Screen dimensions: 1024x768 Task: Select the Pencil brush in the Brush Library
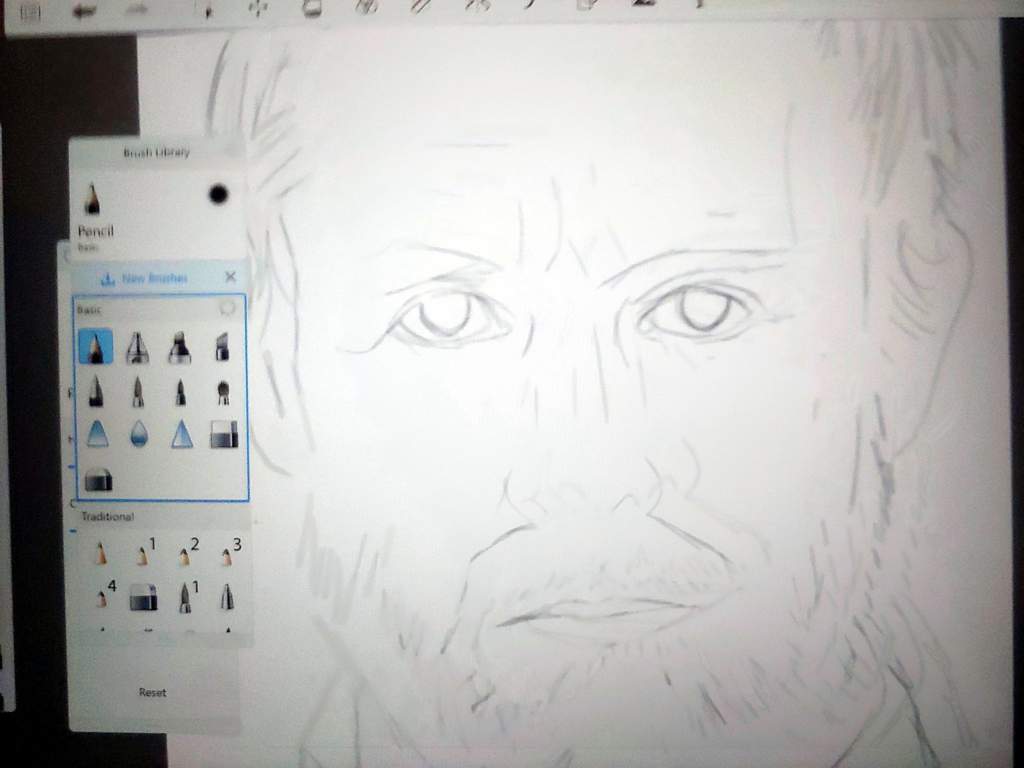click(x=93, y=195)
